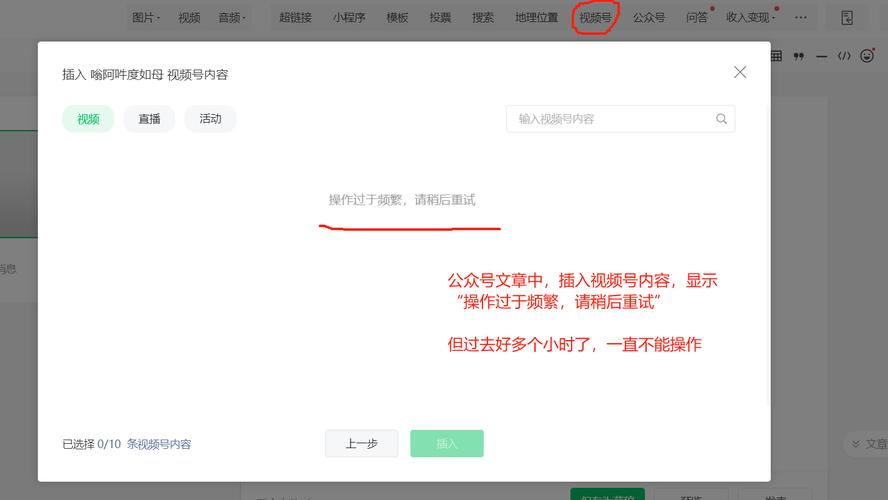This screenshot has width=888, height=500.
Task: Switch to the 视频 tab in dialog
Action: pos(88,119)
